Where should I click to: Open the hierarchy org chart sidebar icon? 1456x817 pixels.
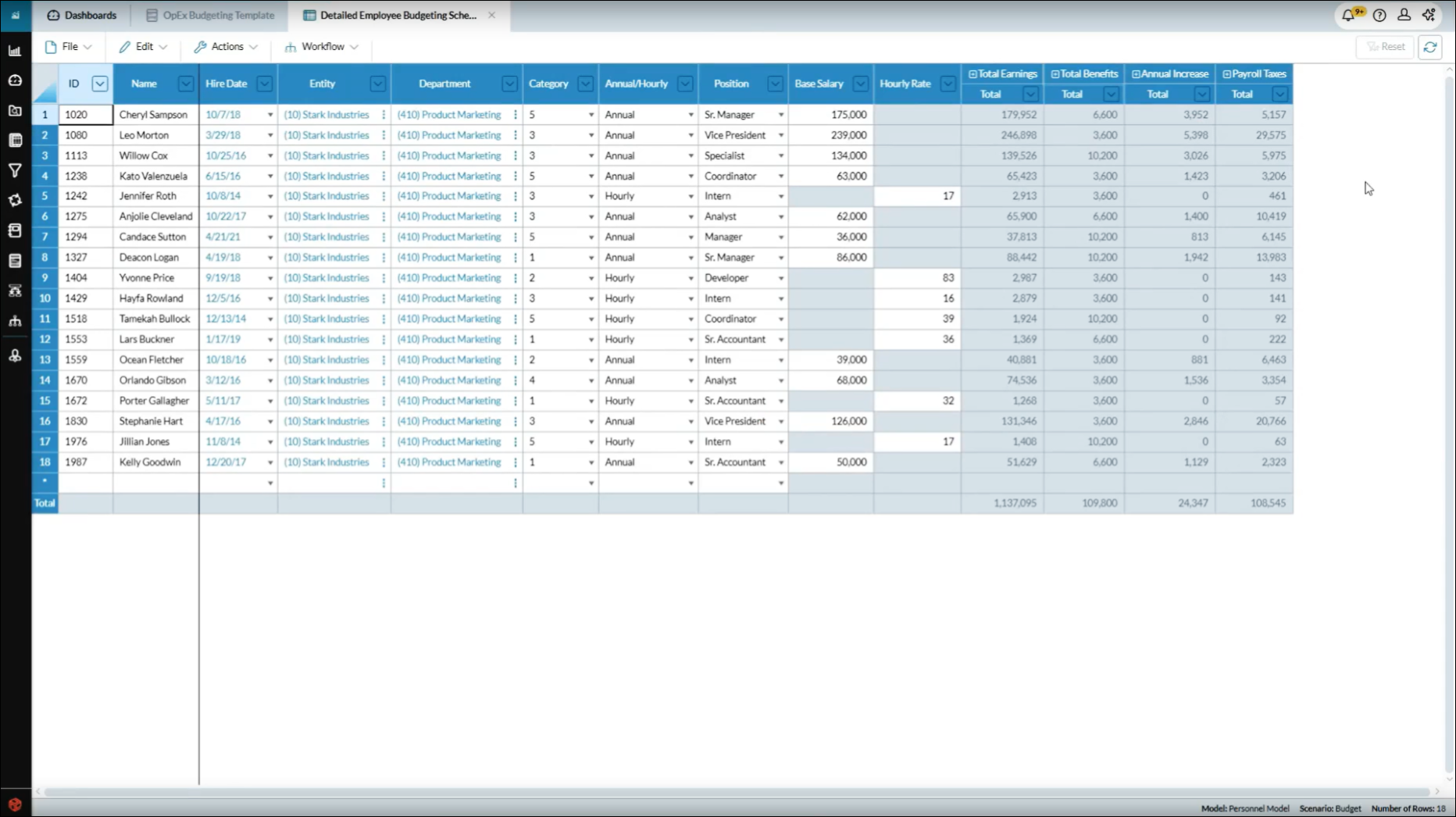pyautogui.click(x=15, y=321)
